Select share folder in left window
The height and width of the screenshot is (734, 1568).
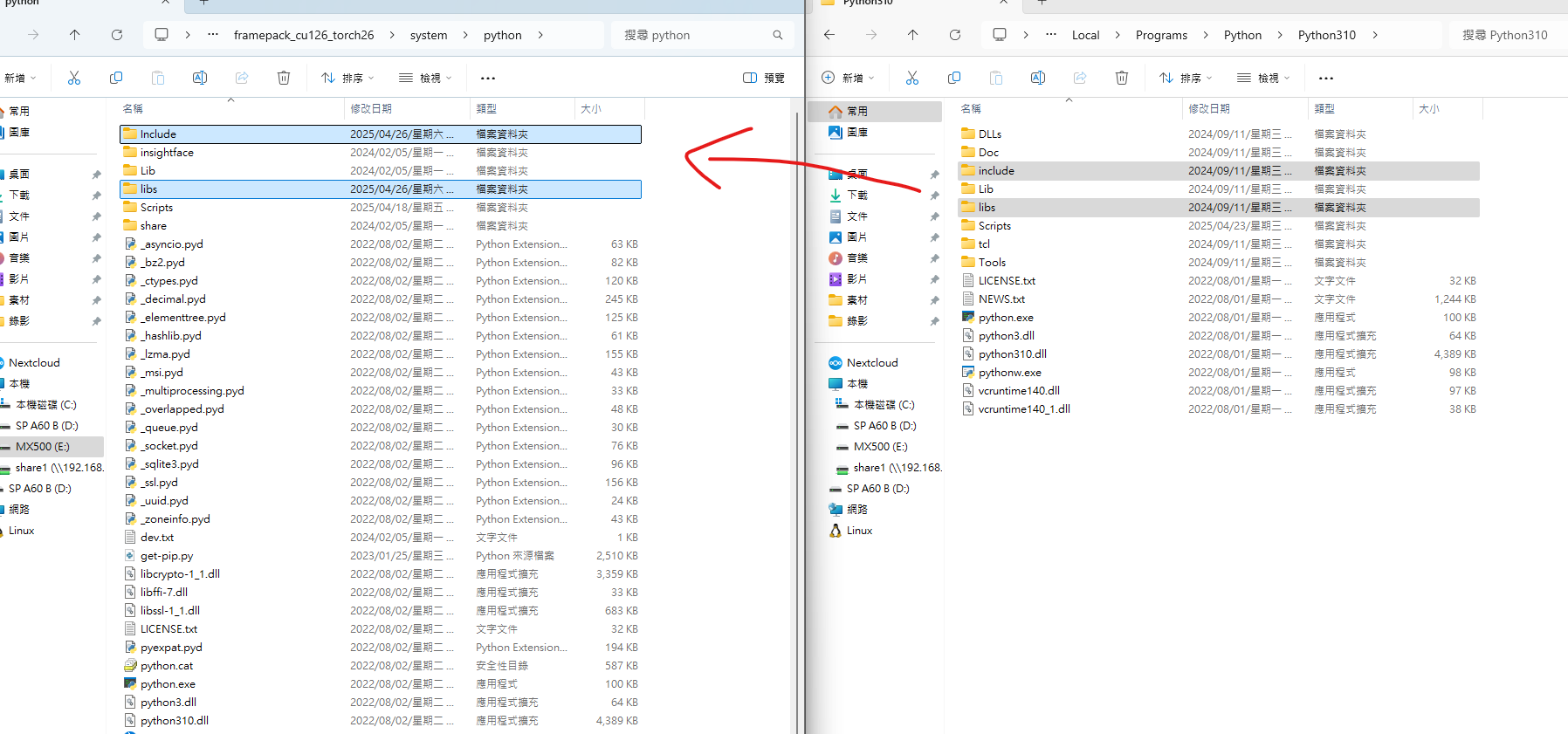[381, 226]
